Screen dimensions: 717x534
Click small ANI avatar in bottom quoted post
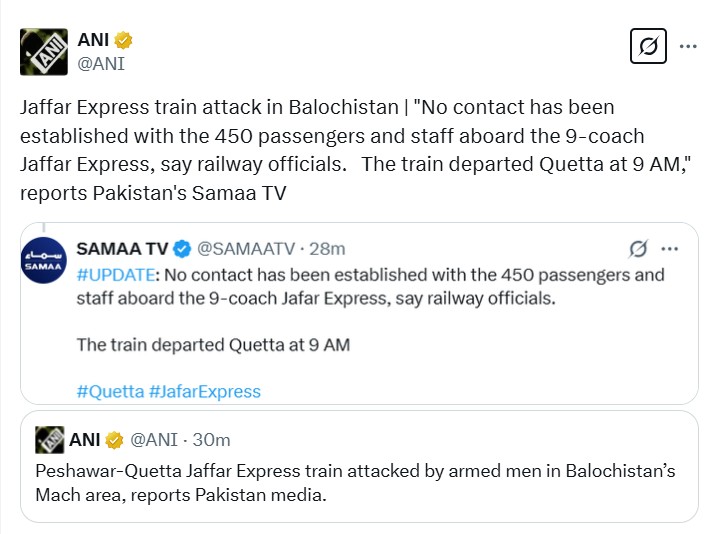tap(50, 439)
